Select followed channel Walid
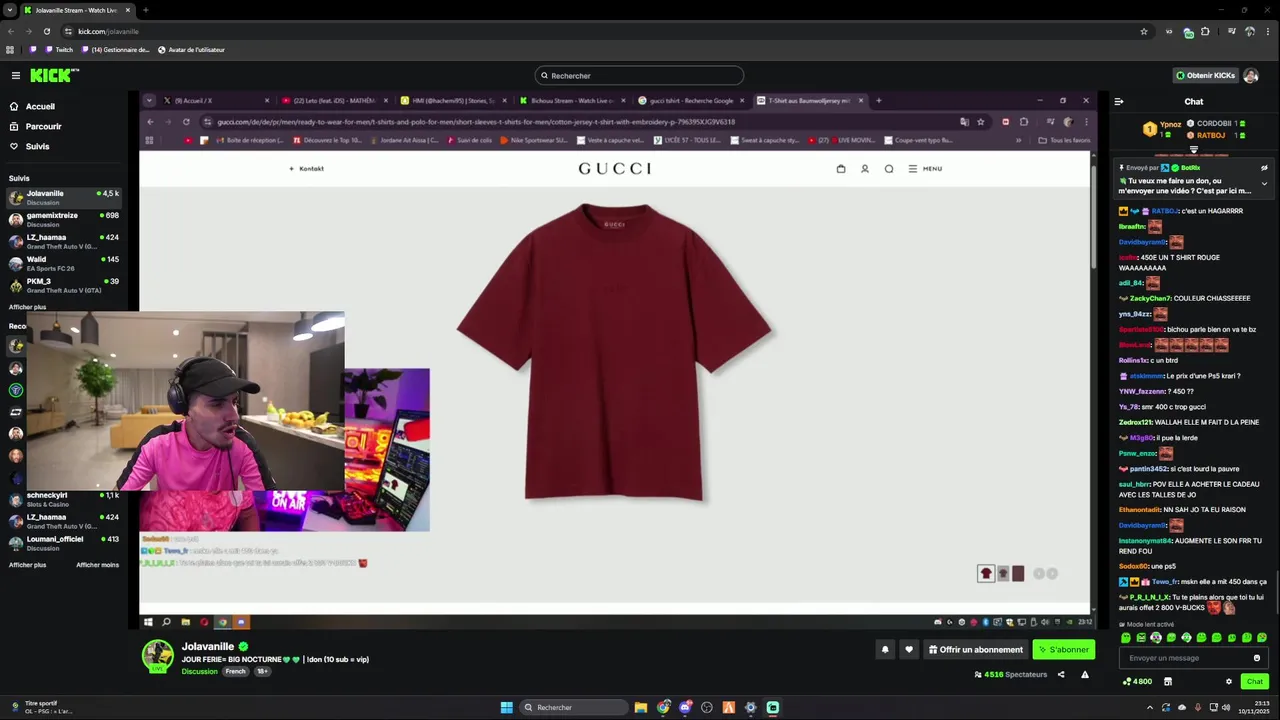Viewport: 1280px width, 720px height. click(x=64, y=263)
